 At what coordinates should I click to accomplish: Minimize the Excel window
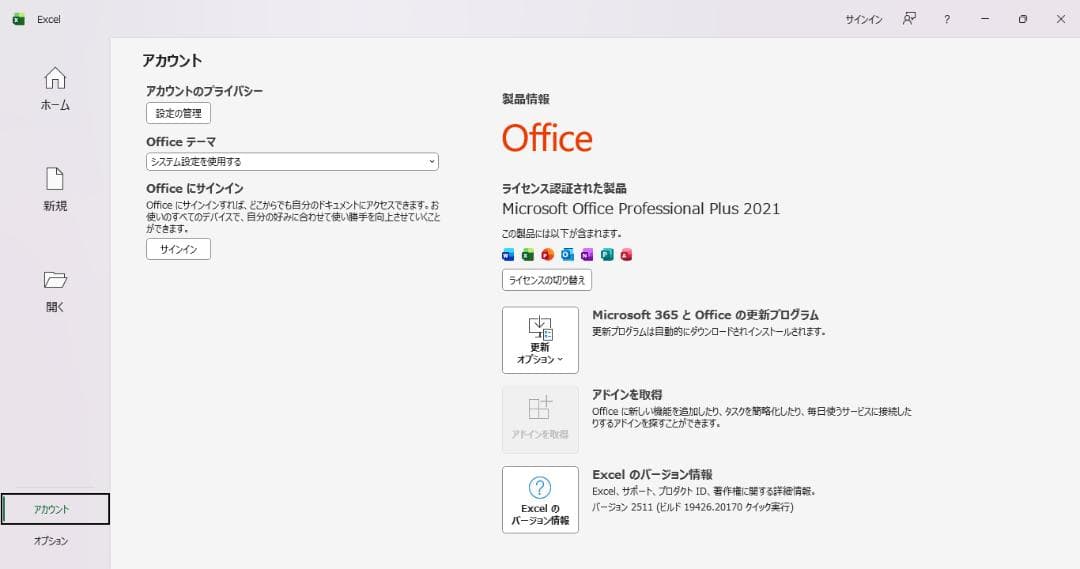click(985, 19)
